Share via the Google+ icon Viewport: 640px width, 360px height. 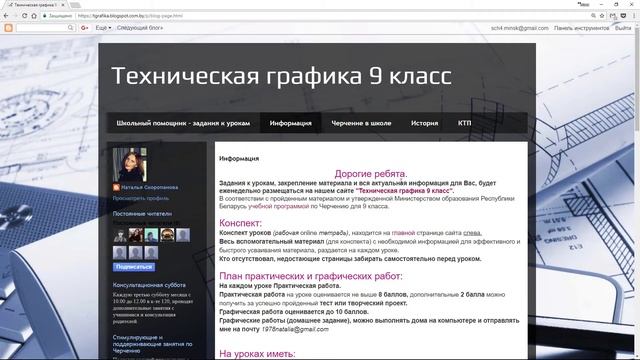pos(84,28)
